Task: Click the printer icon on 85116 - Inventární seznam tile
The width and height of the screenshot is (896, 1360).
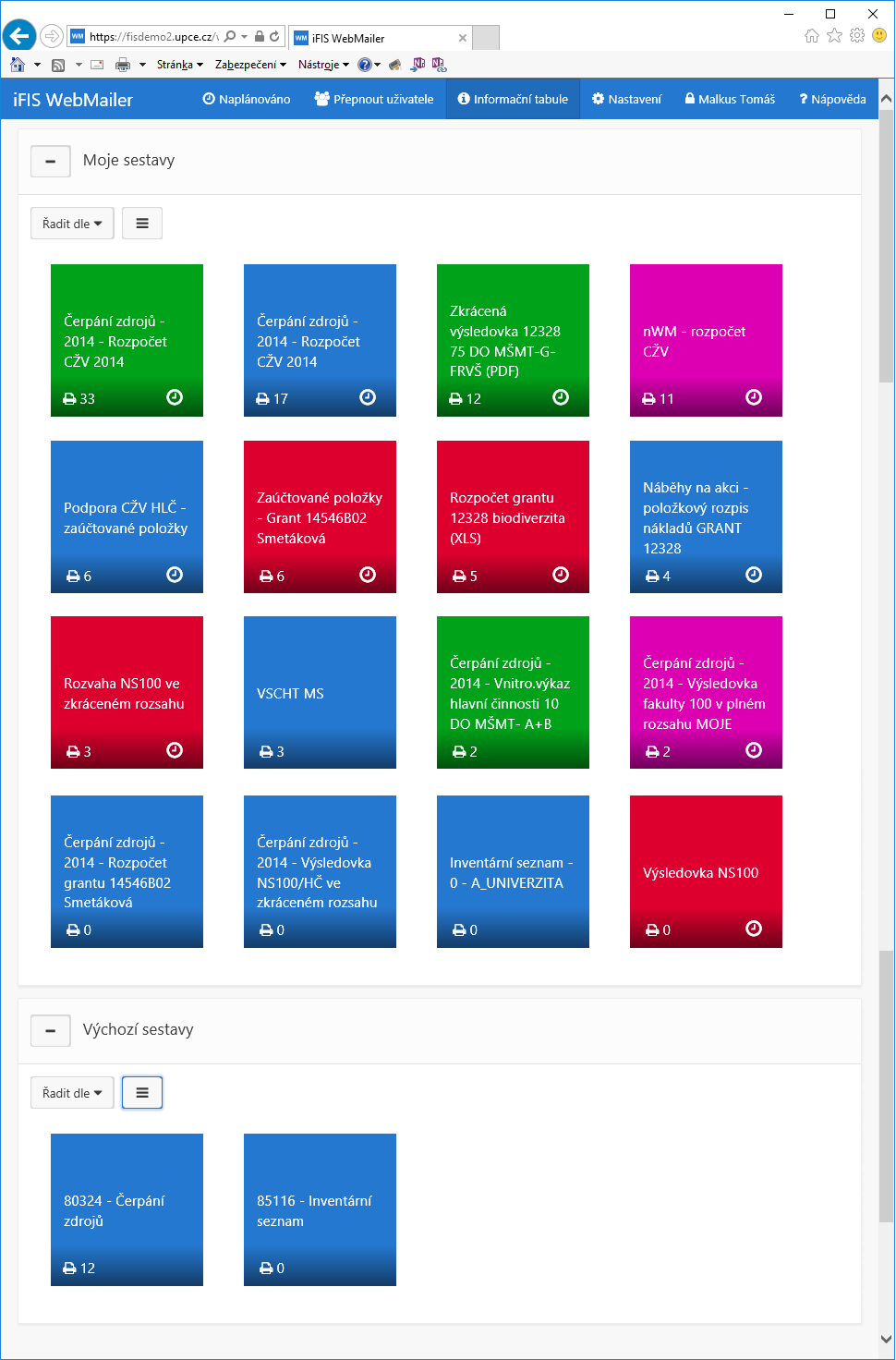Action: [x=266, y=1269]
